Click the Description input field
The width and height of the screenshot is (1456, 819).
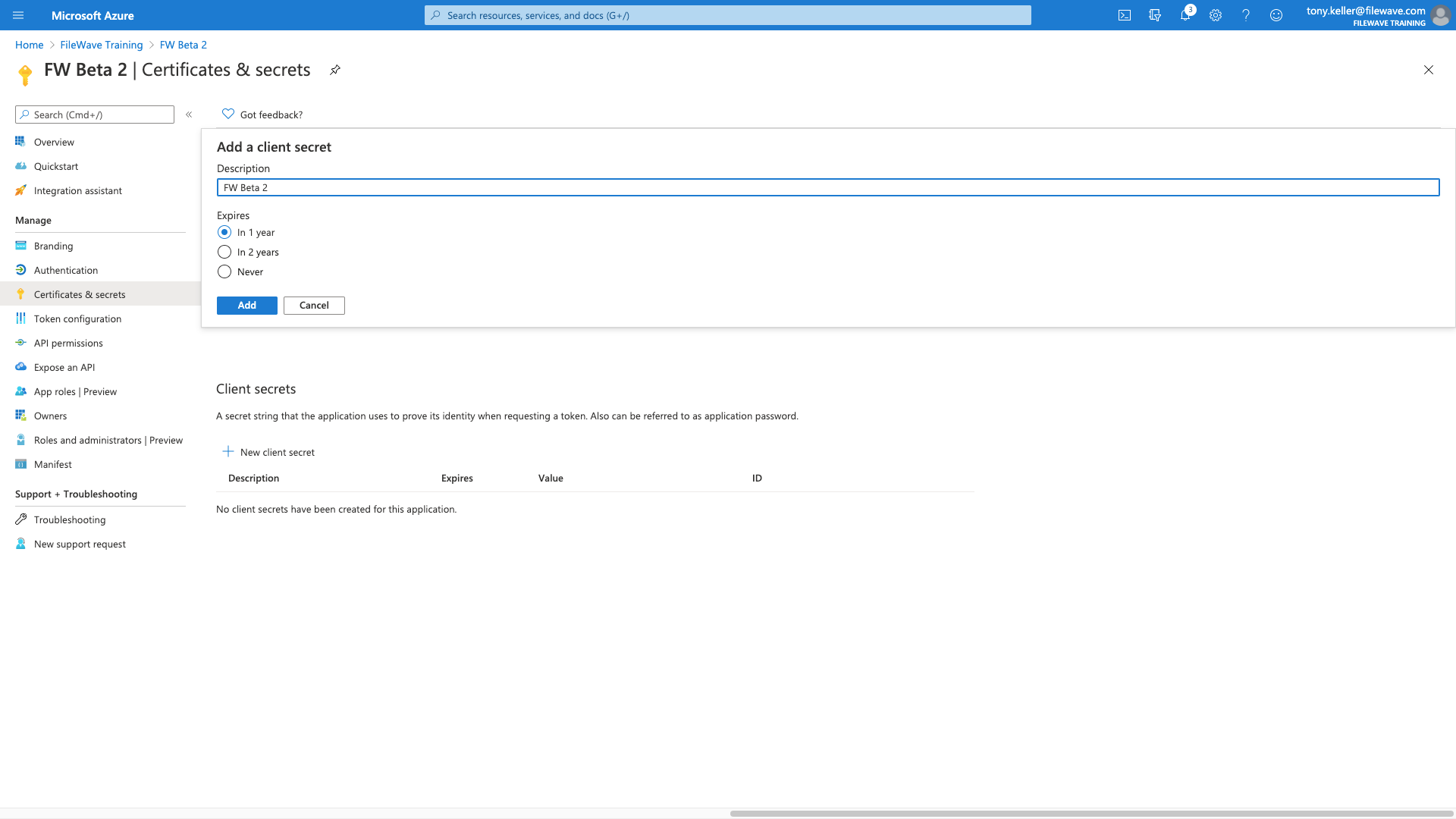[x=828, y=187]
